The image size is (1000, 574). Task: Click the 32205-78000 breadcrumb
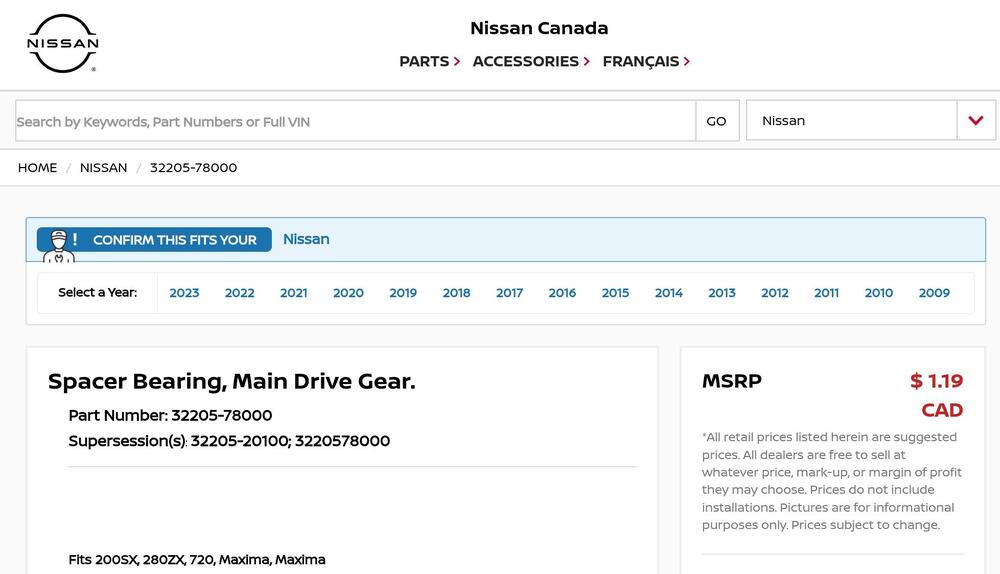[x=193, y=168]
